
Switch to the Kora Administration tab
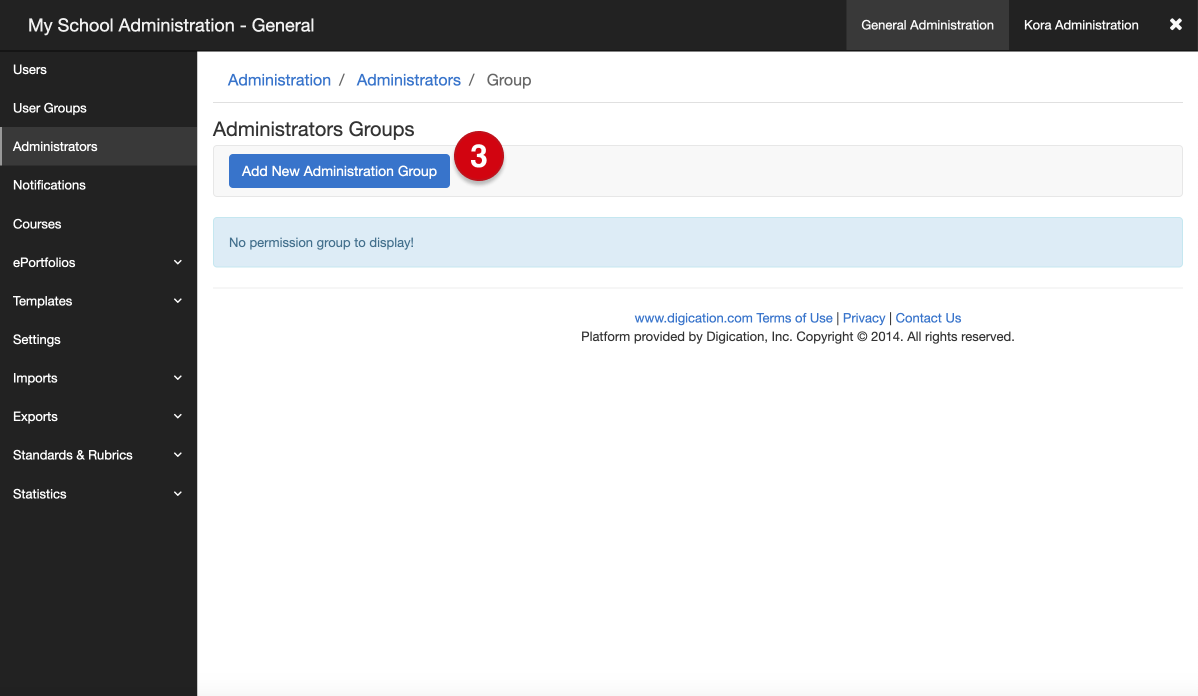tap(1081, 25)
